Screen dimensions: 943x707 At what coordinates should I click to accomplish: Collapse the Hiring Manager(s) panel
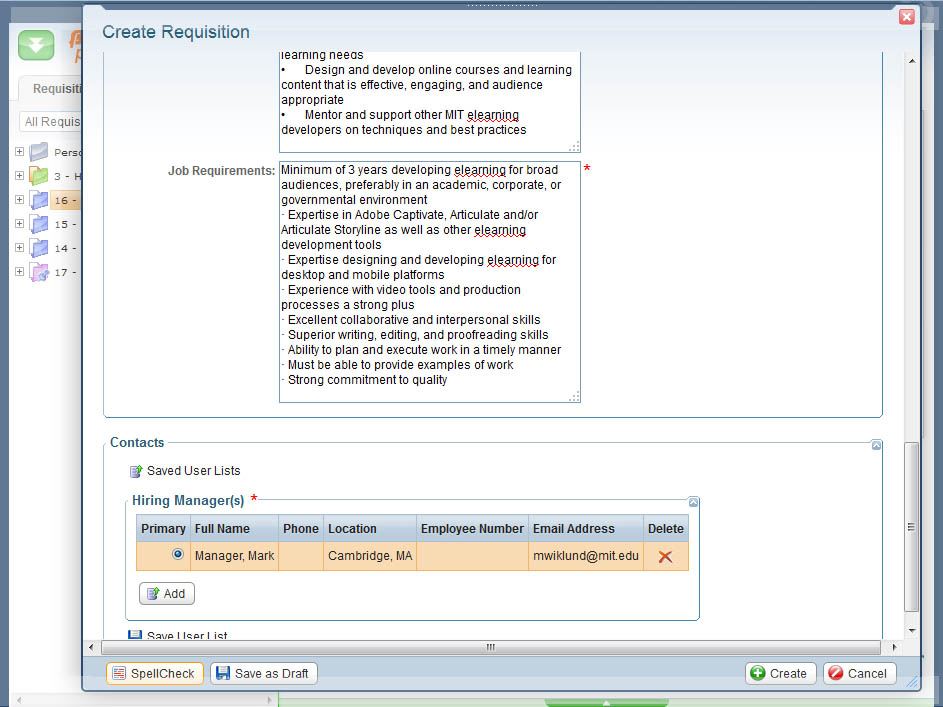point(693,502)
